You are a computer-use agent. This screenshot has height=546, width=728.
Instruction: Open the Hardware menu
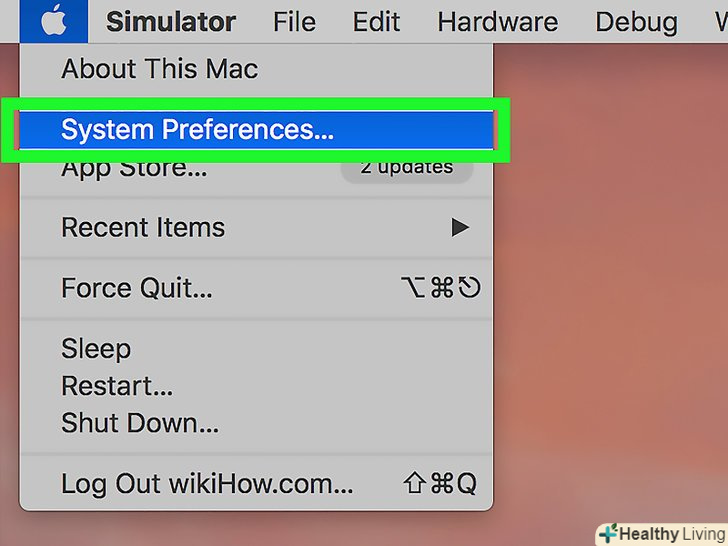click(497, 21)
